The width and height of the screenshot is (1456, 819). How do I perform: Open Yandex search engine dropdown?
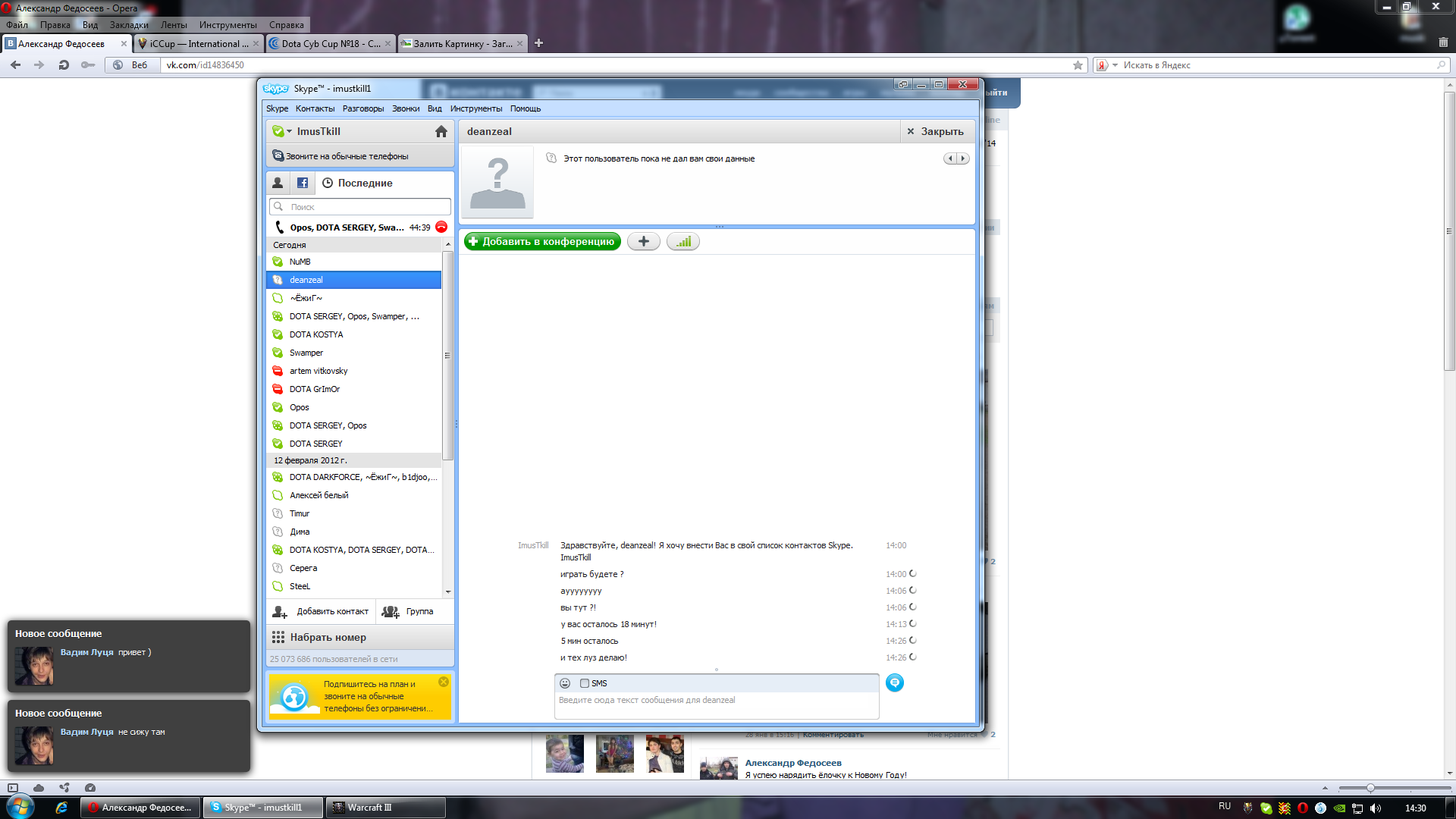(1115, 65)
